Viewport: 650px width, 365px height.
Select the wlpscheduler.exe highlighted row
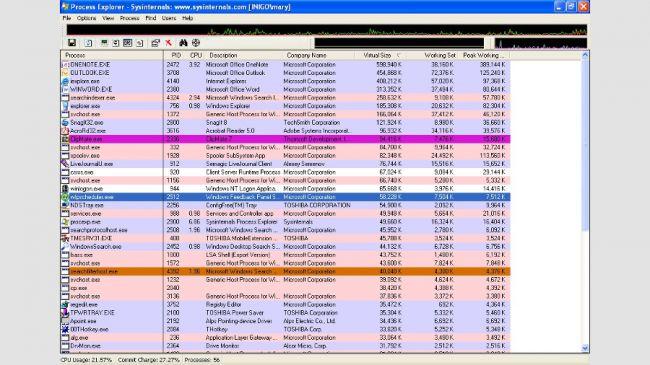[286, 197]
